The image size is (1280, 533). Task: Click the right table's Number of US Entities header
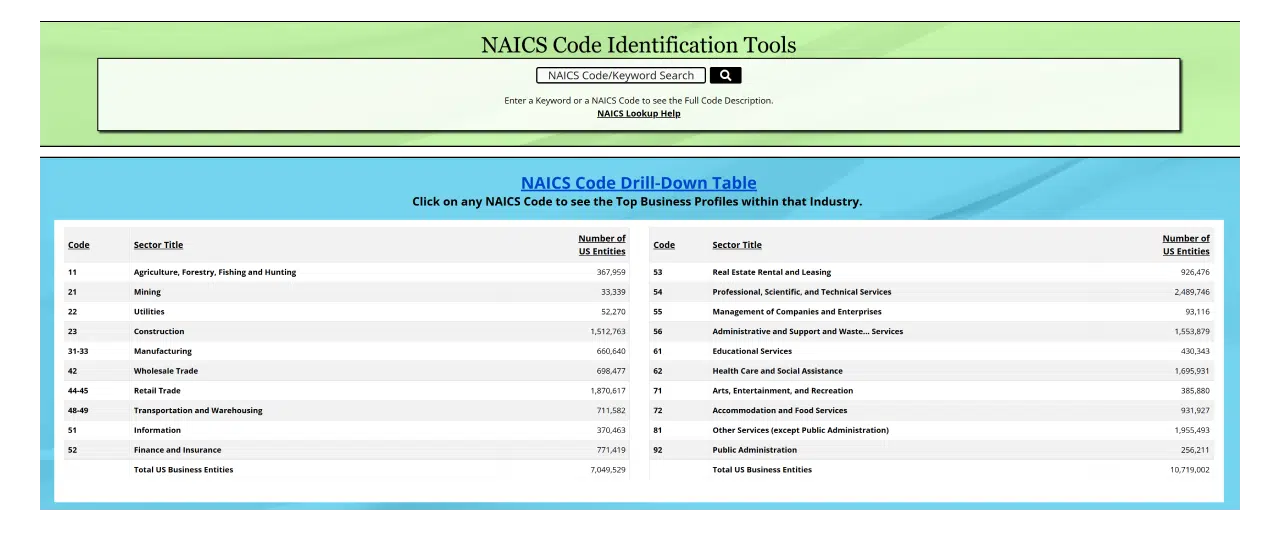(x=1186, y=245)
